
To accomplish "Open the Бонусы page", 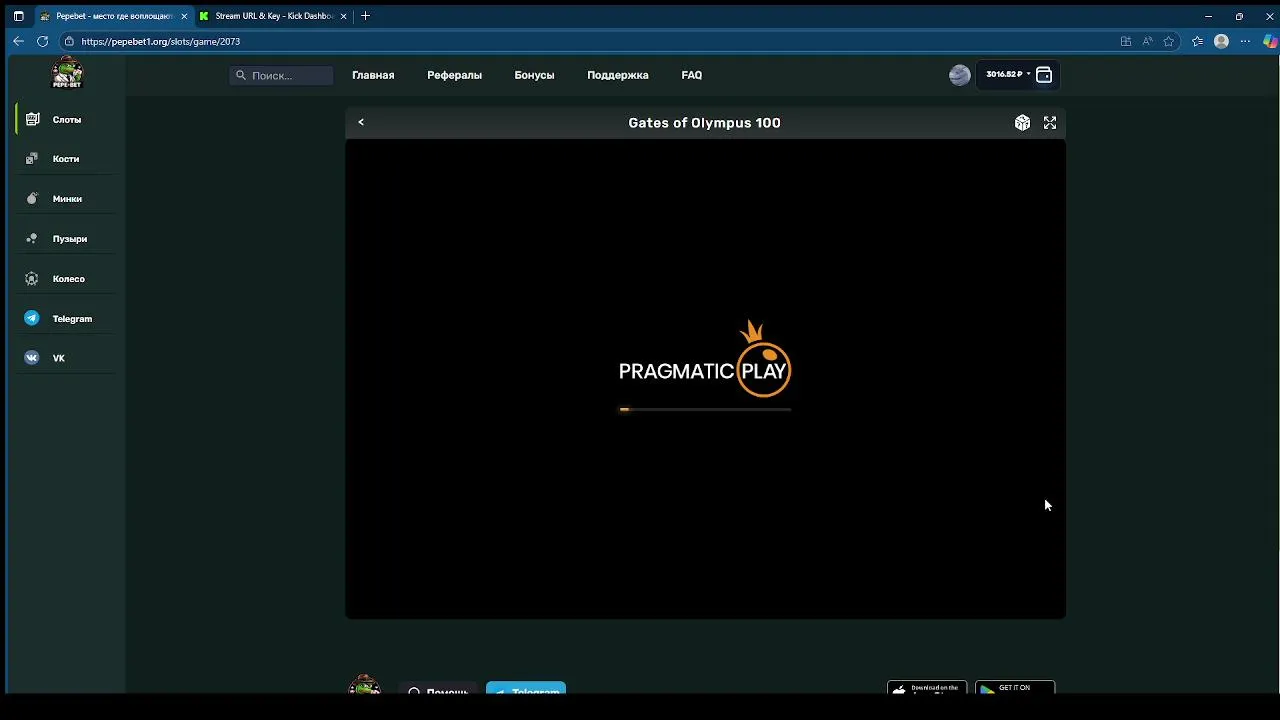I will [x=534, y=75].
